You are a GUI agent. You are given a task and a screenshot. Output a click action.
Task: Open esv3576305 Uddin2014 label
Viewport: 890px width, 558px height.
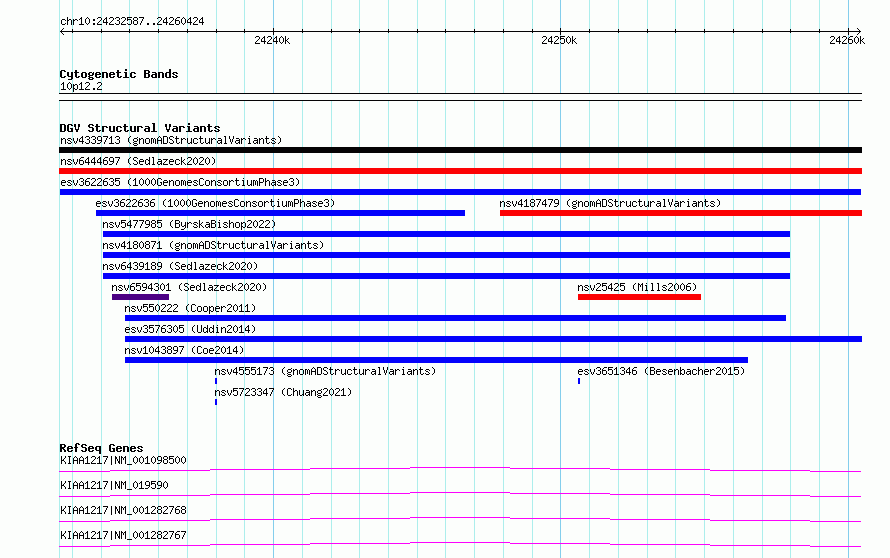[190, 329]
